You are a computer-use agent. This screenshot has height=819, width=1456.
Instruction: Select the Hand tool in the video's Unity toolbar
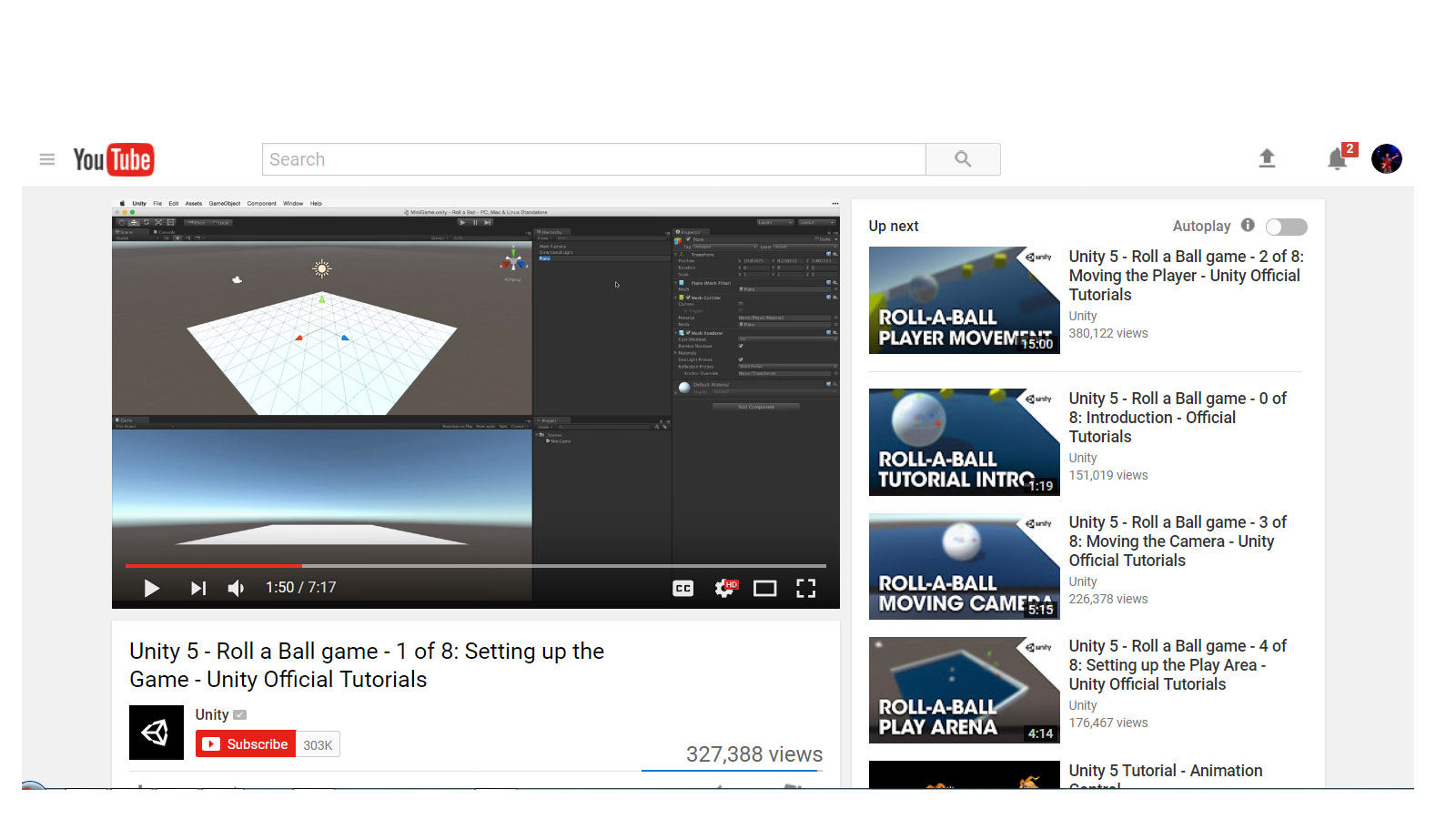point(122,222)
